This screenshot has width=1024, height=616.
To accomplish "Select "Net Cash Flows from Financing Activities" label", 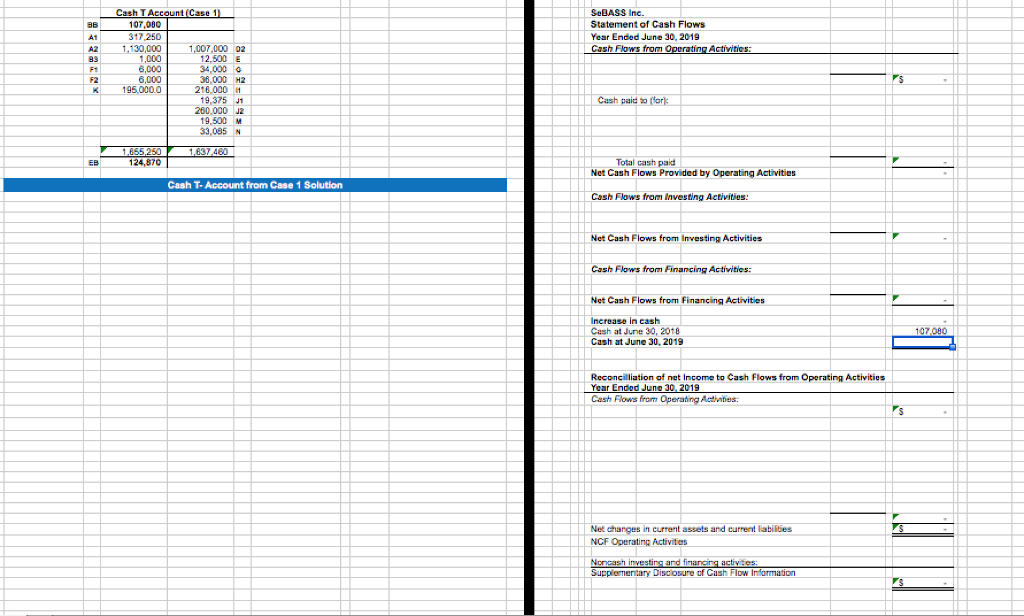I will point(677,300).
